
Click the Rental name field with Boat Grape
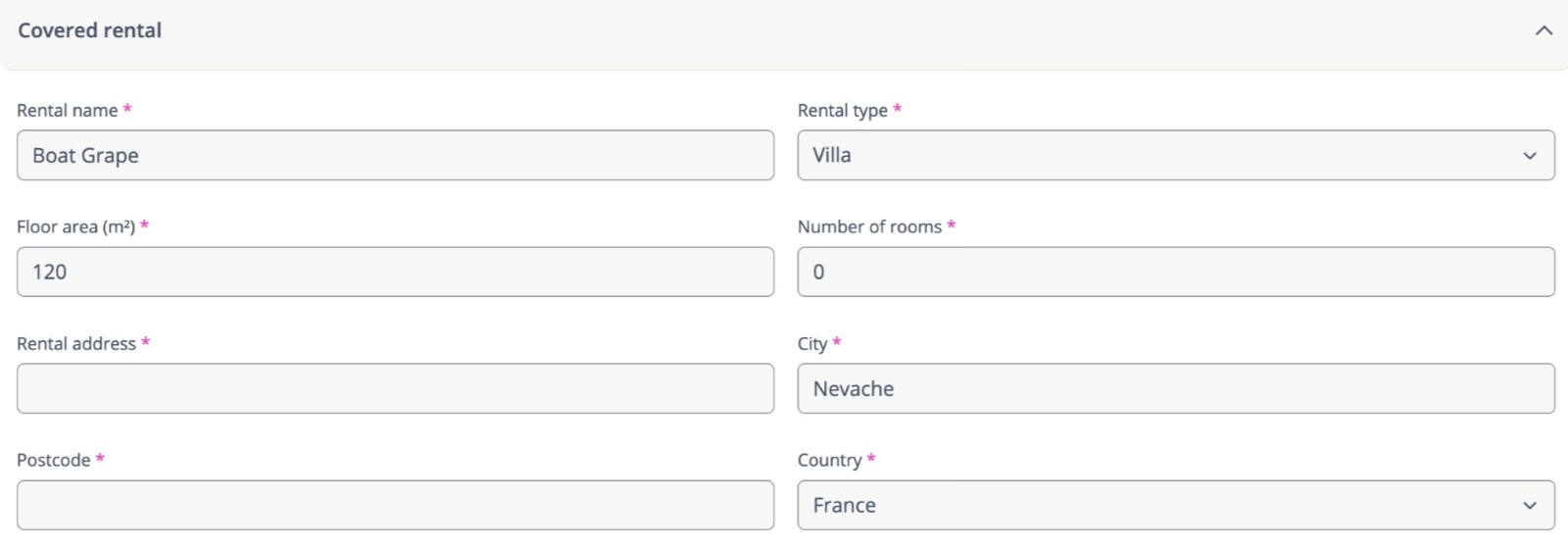coord(395,155)
